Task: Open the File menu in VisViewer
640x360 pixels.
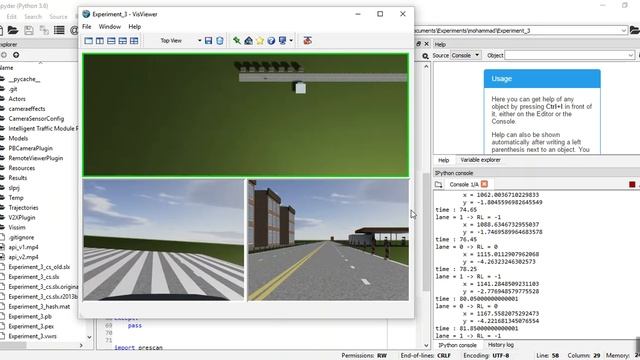Action: [87, 27]
